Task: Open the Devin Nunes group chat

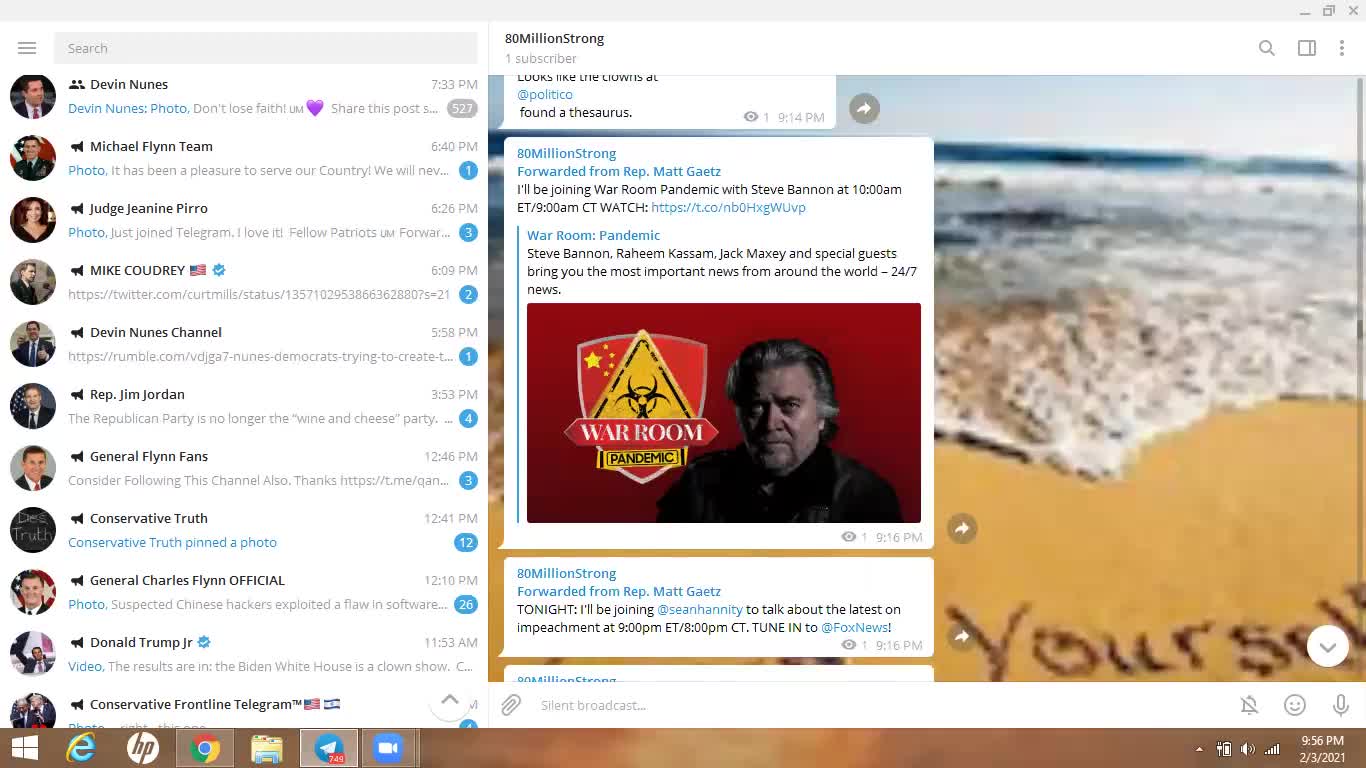Action: coord(244,96)
